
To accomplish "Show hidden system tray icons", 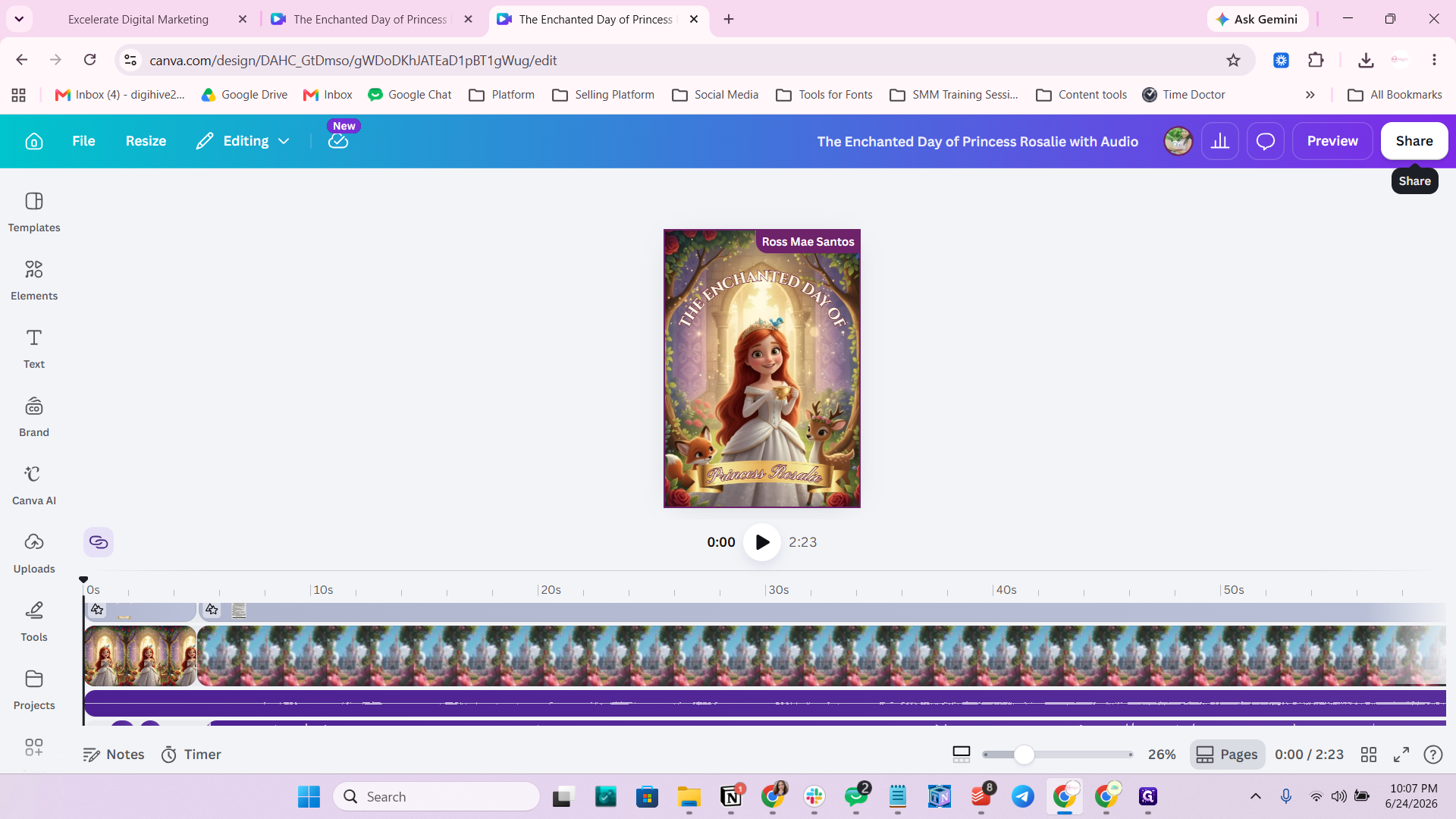I will click(x=1256, y=796).
